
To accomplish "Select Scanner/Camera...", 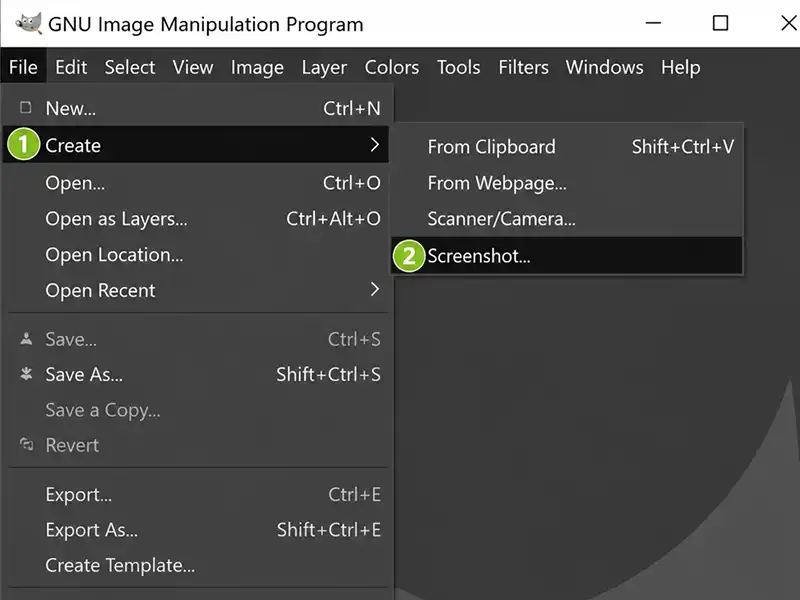I will pos(567,218).
